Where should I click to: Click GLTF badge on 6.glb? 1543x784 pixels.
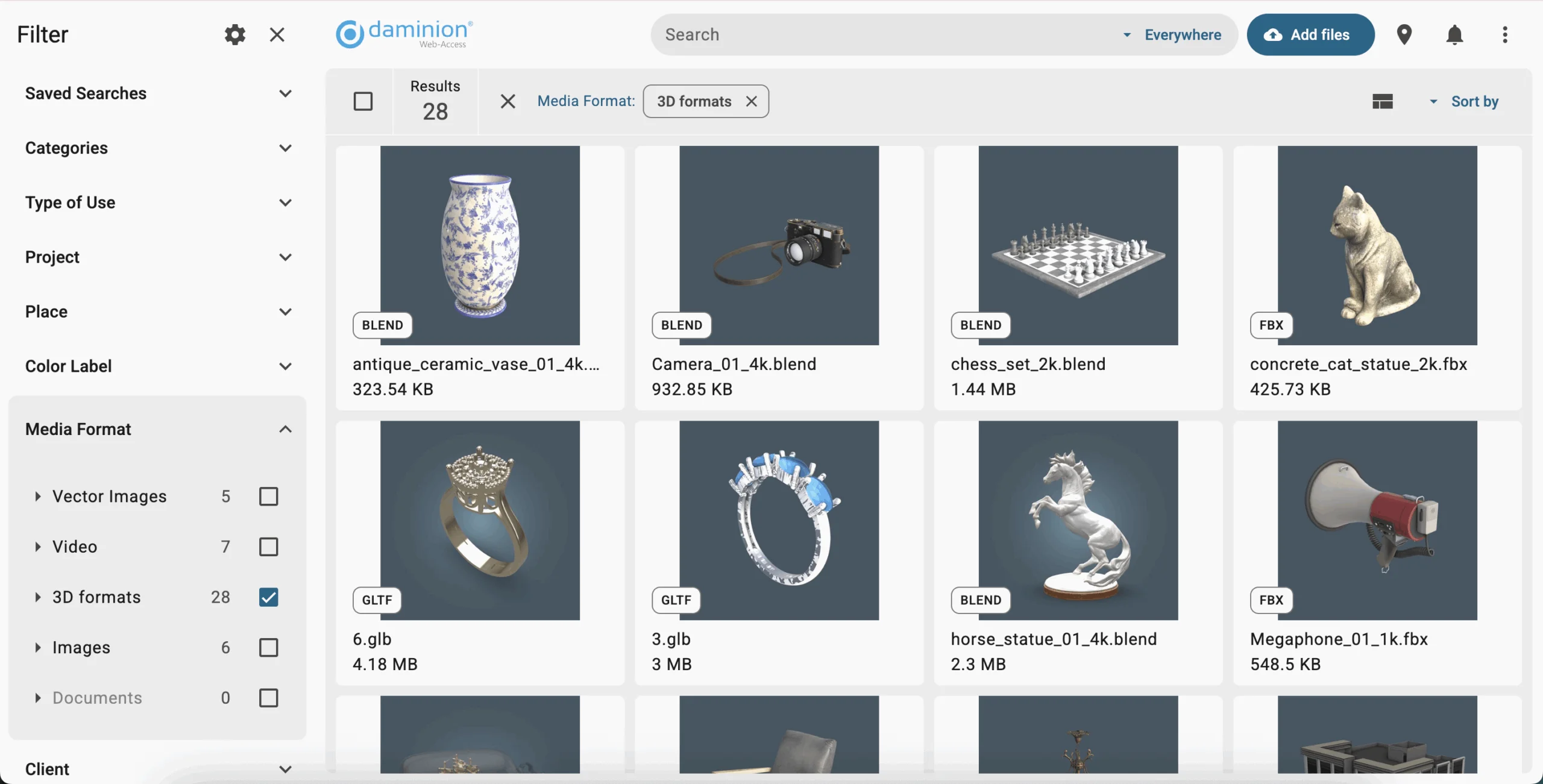click(x=377, y=600)
